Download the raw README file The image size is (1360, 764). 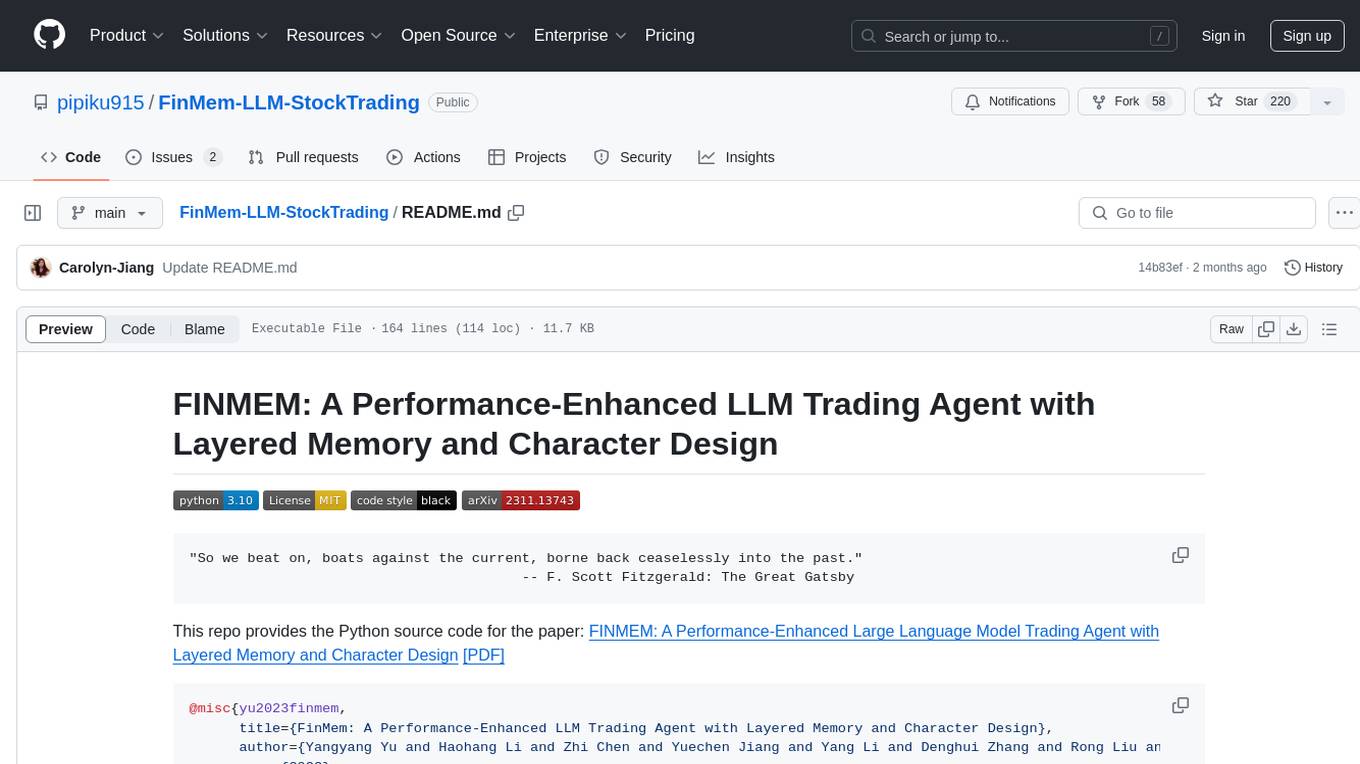(1293, 329)
